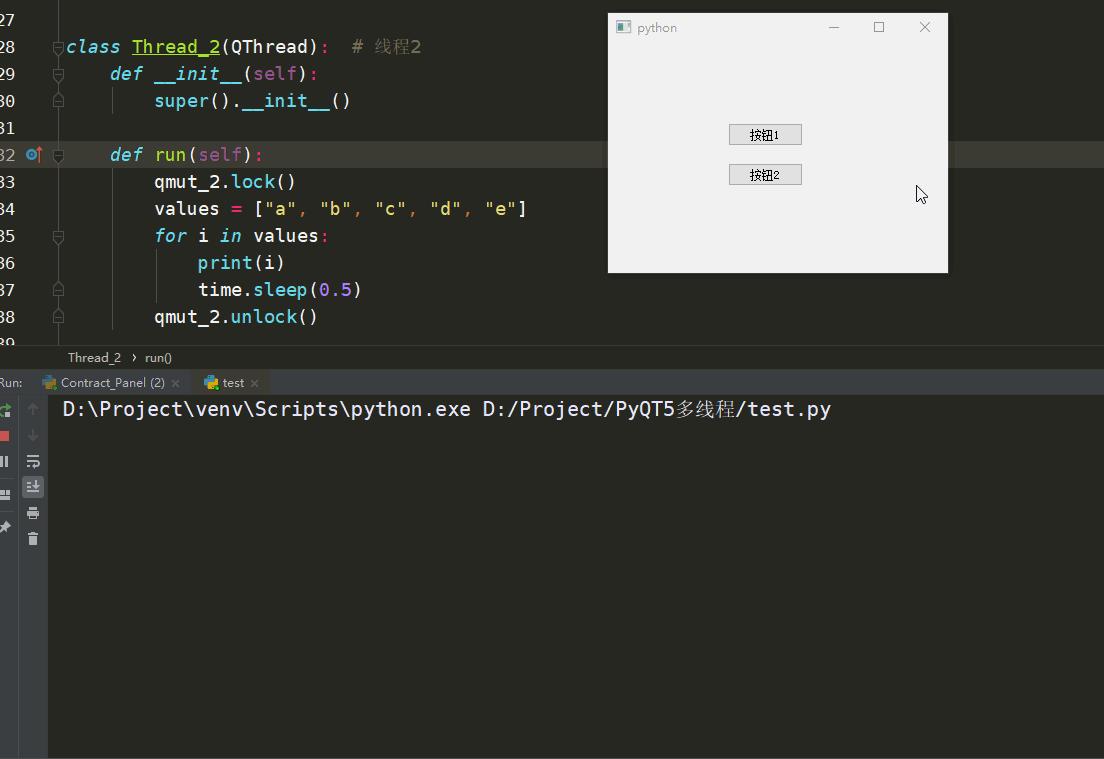Clear all console output
This screenshot has height=759, width=1104.
tap(33, 537)
